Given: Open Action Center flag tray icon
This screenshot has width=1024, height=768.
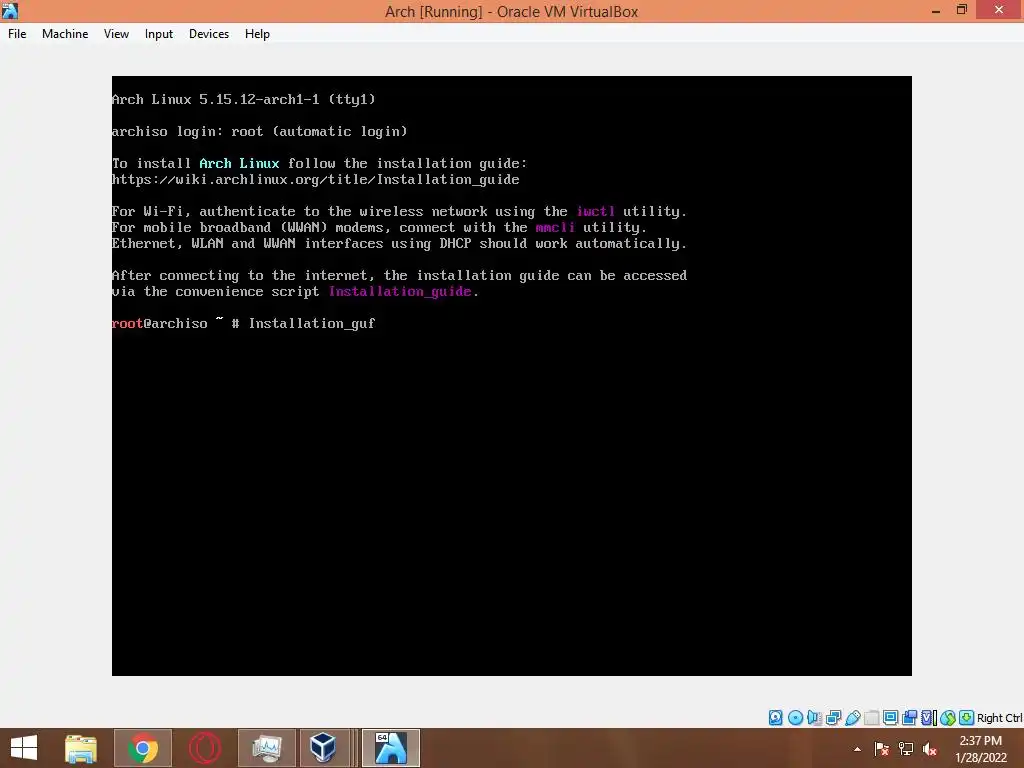Looking at the screenshot, I should point(882,749).
